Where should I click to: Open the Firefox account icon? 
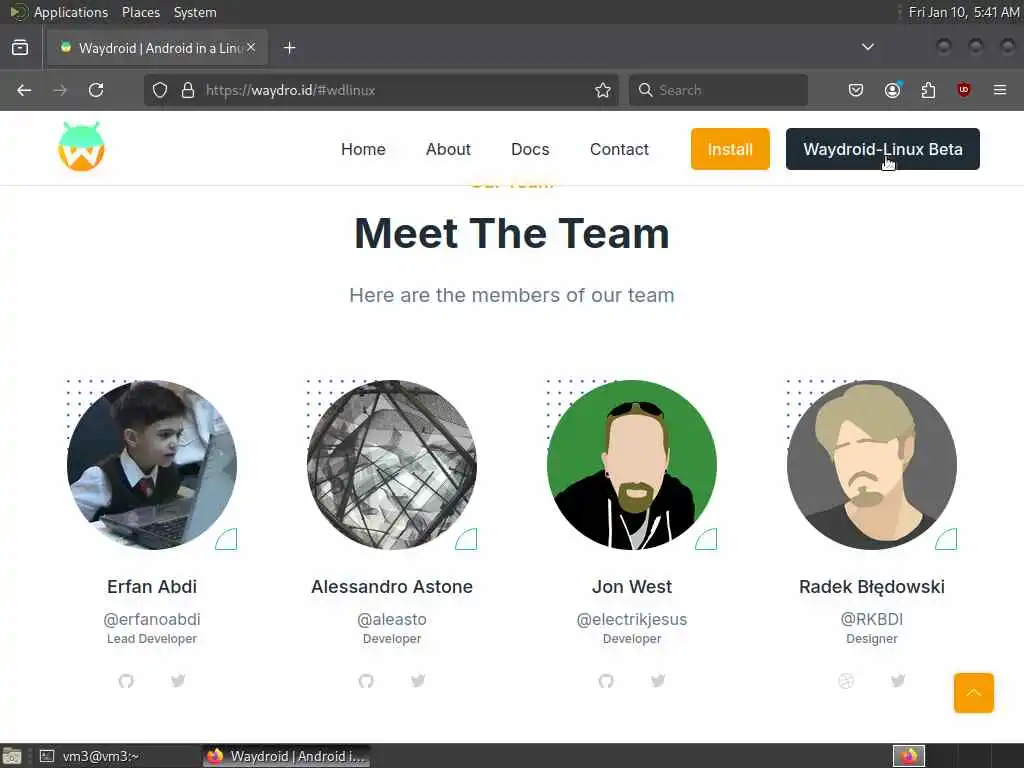coord(892,90)
